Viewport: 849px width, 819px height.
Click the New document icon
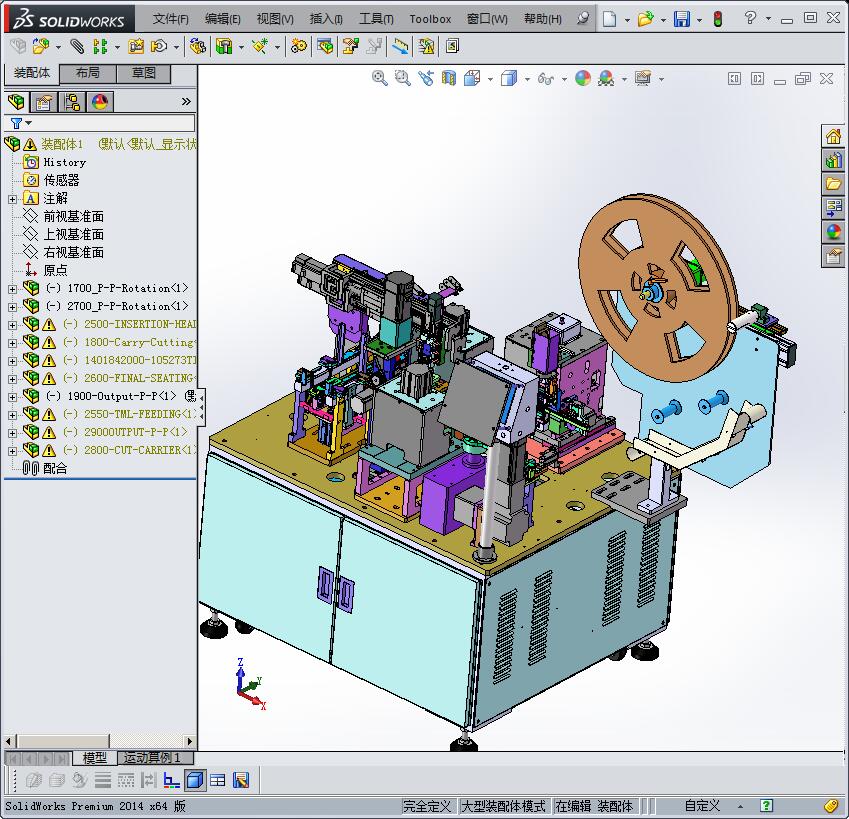pos(610,19)
